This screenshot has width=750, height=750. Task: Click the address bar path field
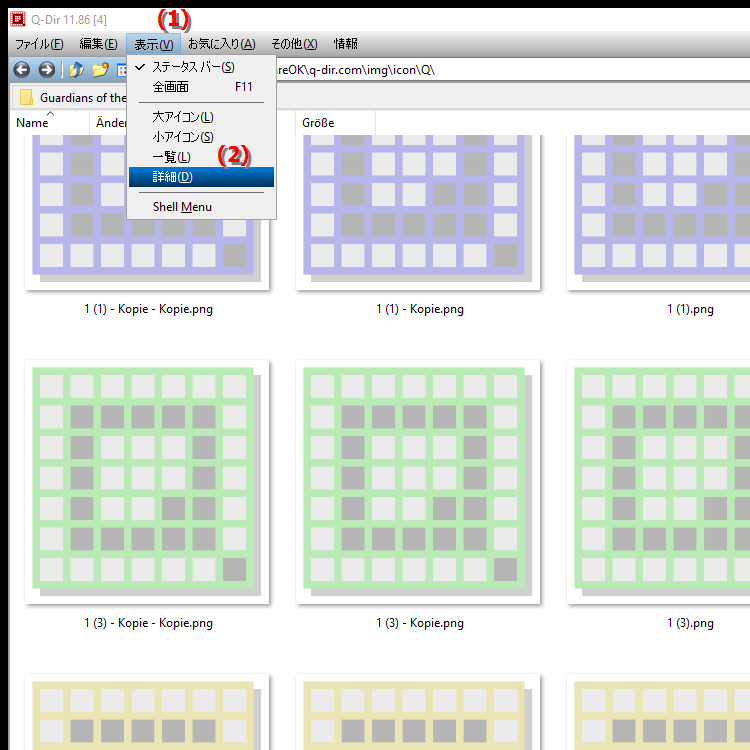click(512, 70)
